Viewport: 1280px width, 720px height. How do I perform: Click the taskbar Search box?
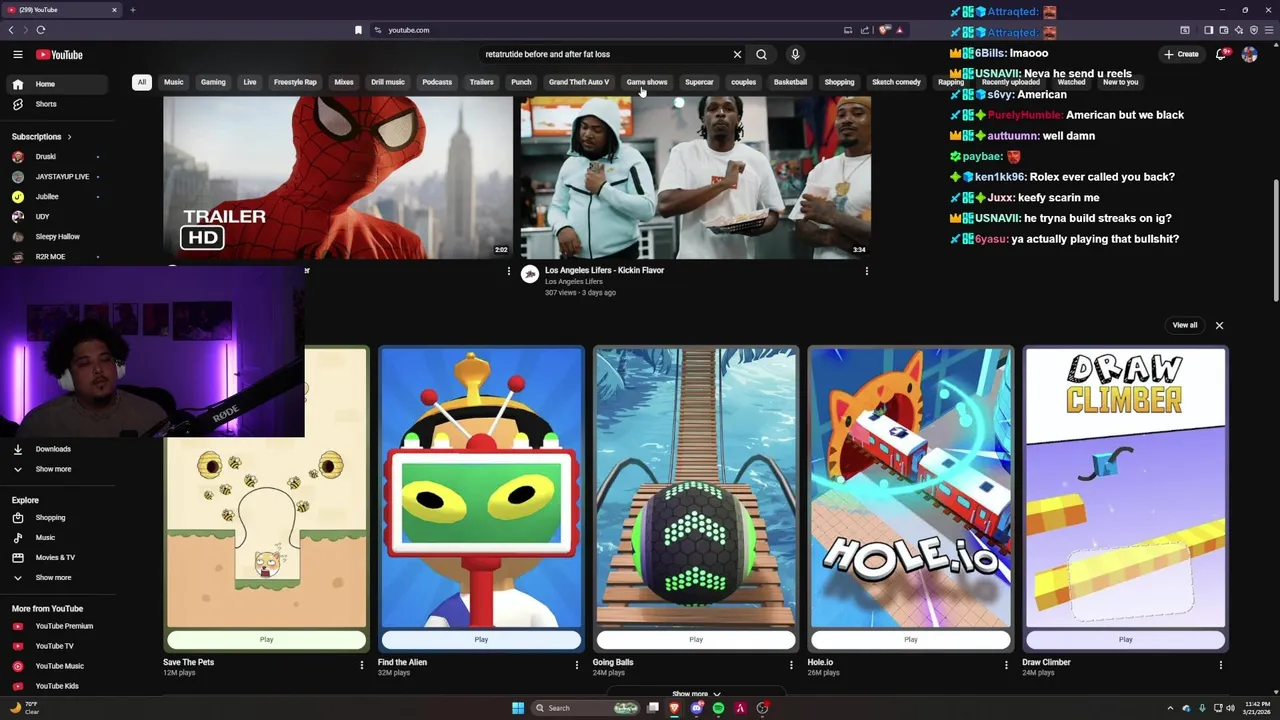pyautogui.click(x=586, y=708)
